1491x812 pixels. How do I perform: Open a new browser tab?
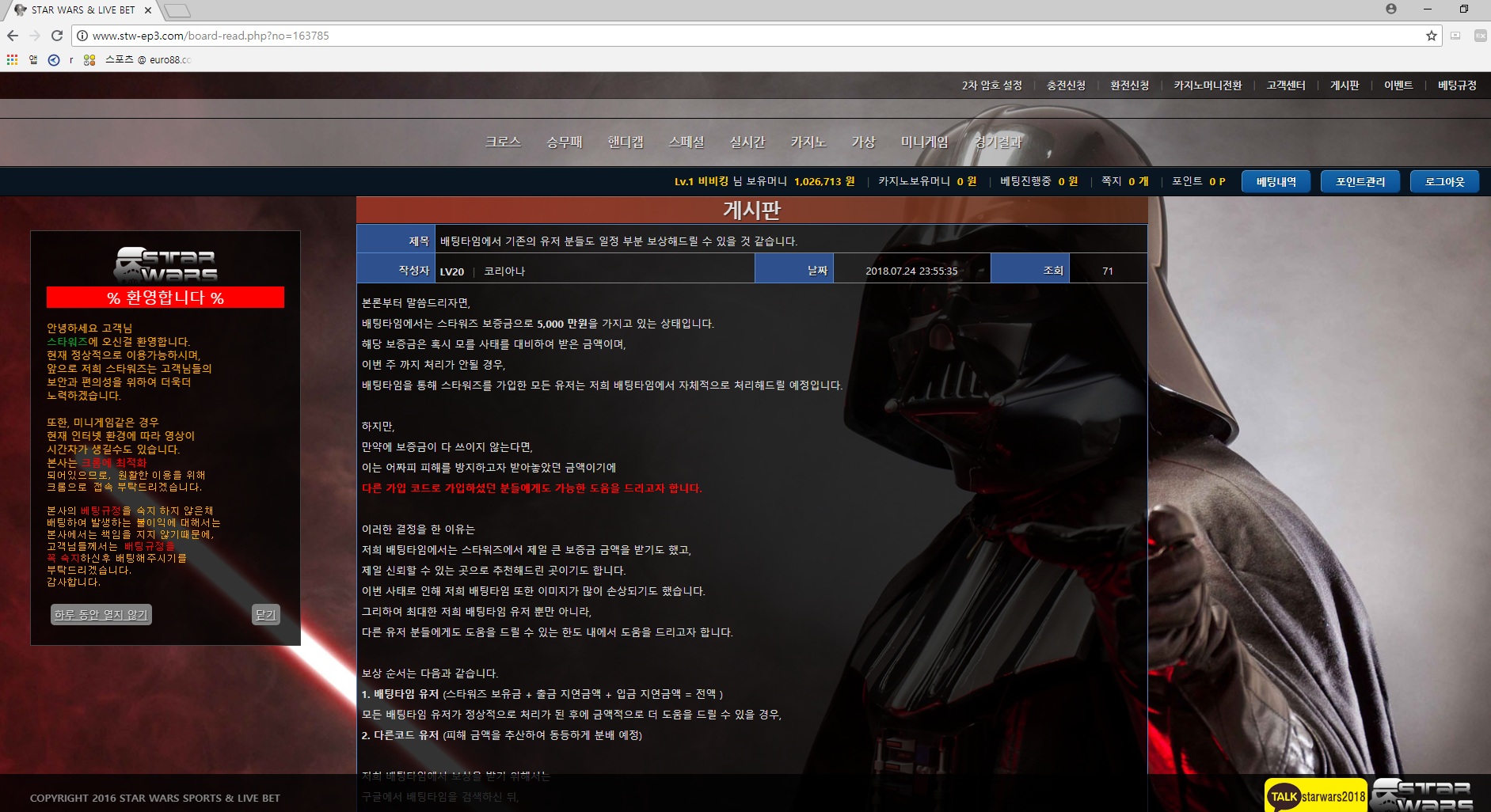(x=177, y=10)
